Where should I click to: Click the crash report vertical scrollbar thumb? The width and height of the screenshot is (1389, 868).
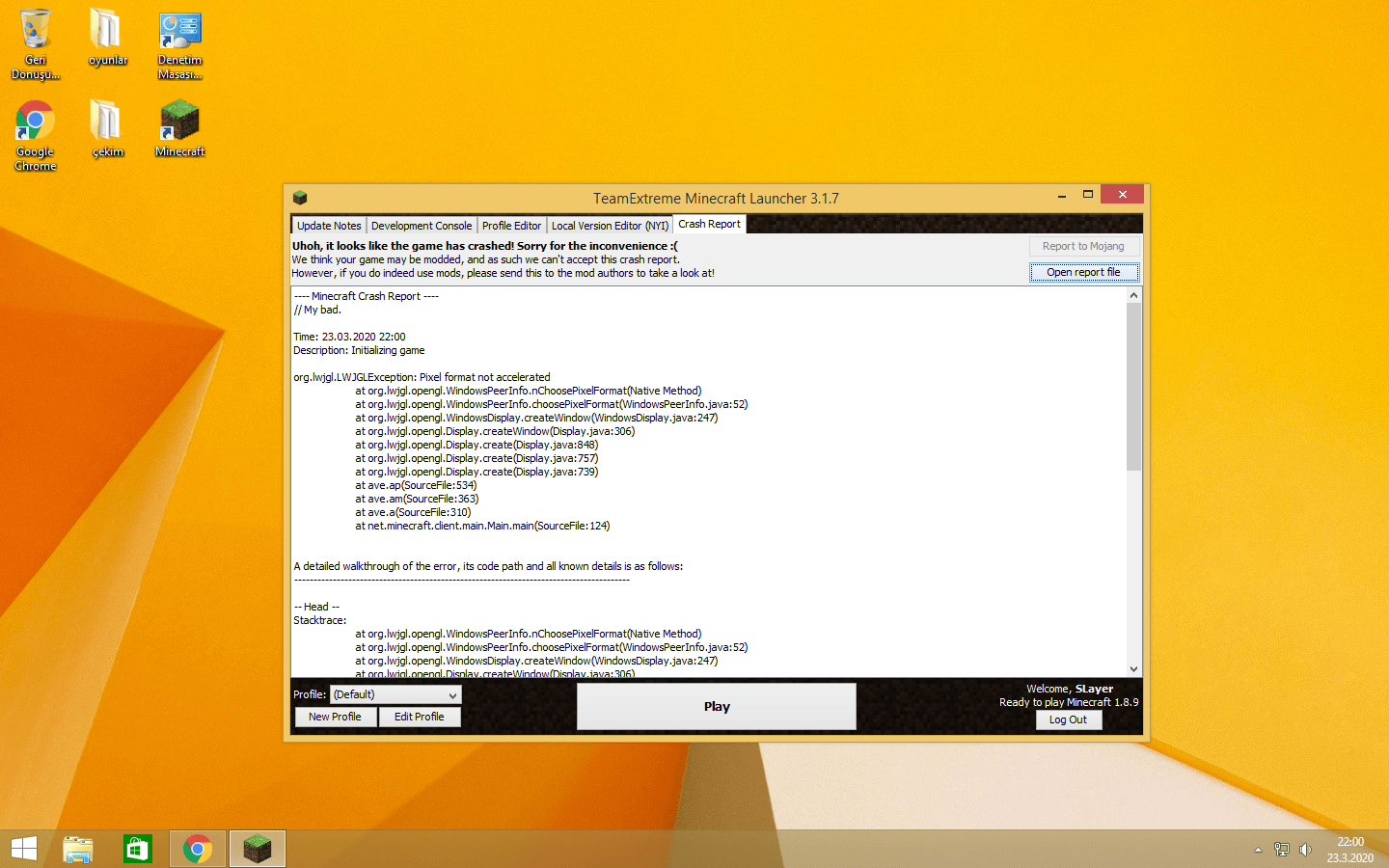[x=1133, y=387]
